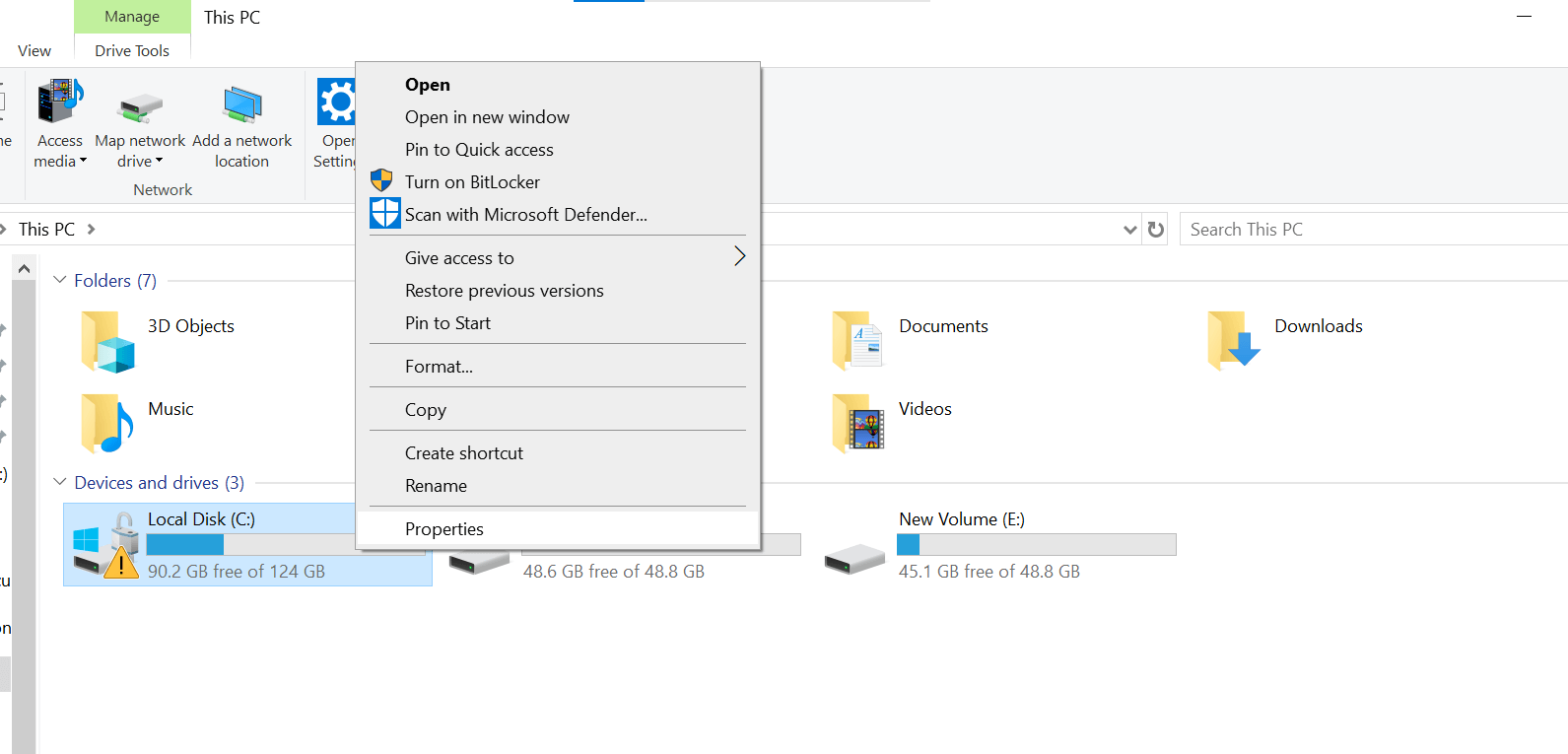
Task: Open Settings gear icon in ribbon
Action: click(336, 101)
